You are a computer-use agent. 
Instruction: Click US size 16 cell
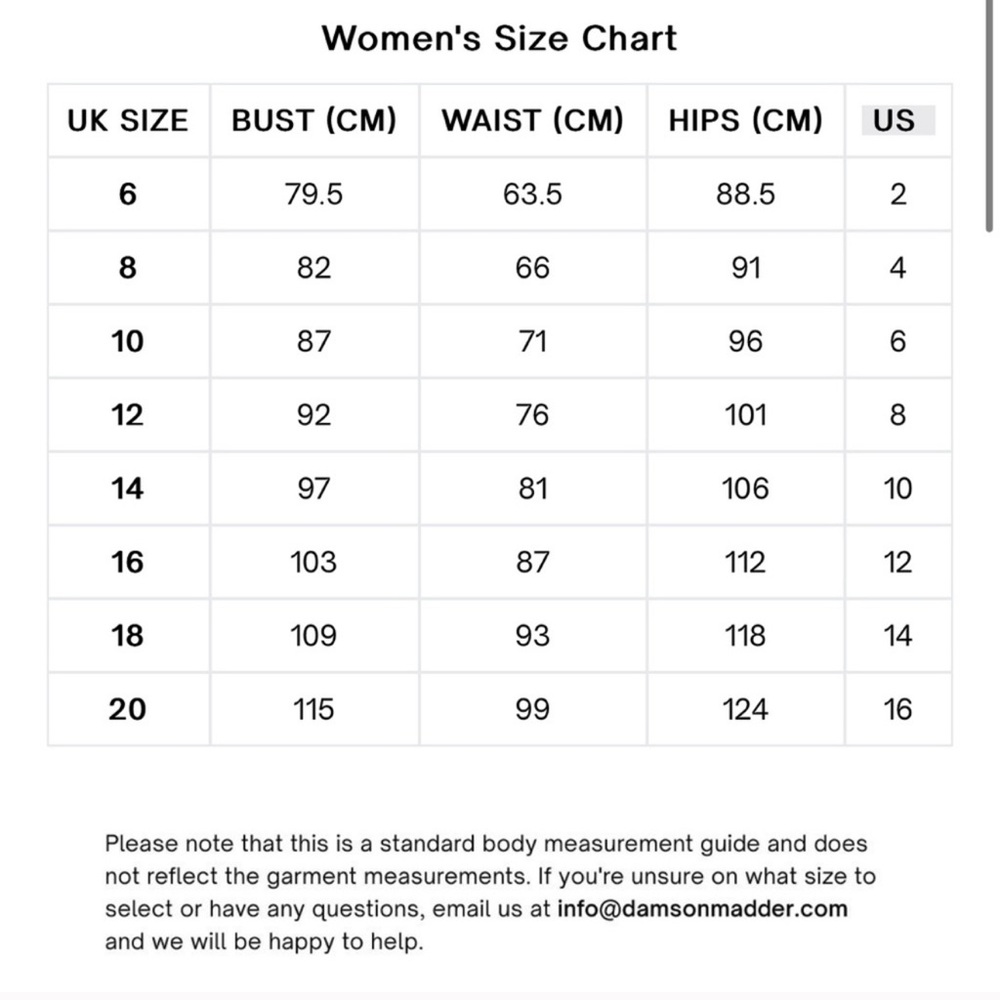[x=898, y=709]
